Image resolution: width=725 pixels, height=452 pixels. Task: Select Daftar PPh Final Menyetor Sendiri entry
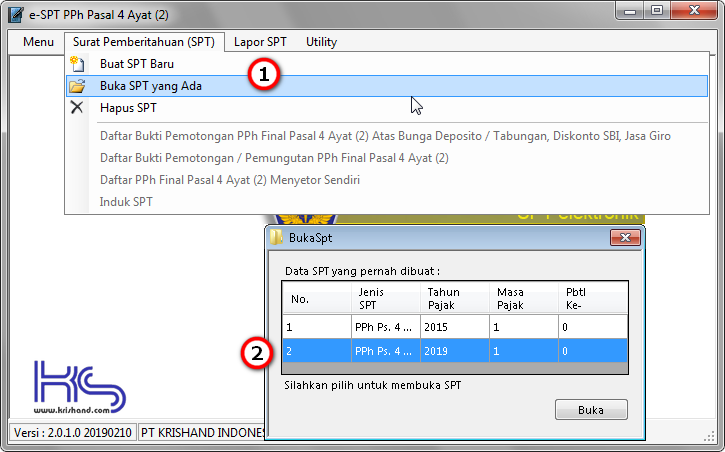pyautogui.click(x=387, y=180)
